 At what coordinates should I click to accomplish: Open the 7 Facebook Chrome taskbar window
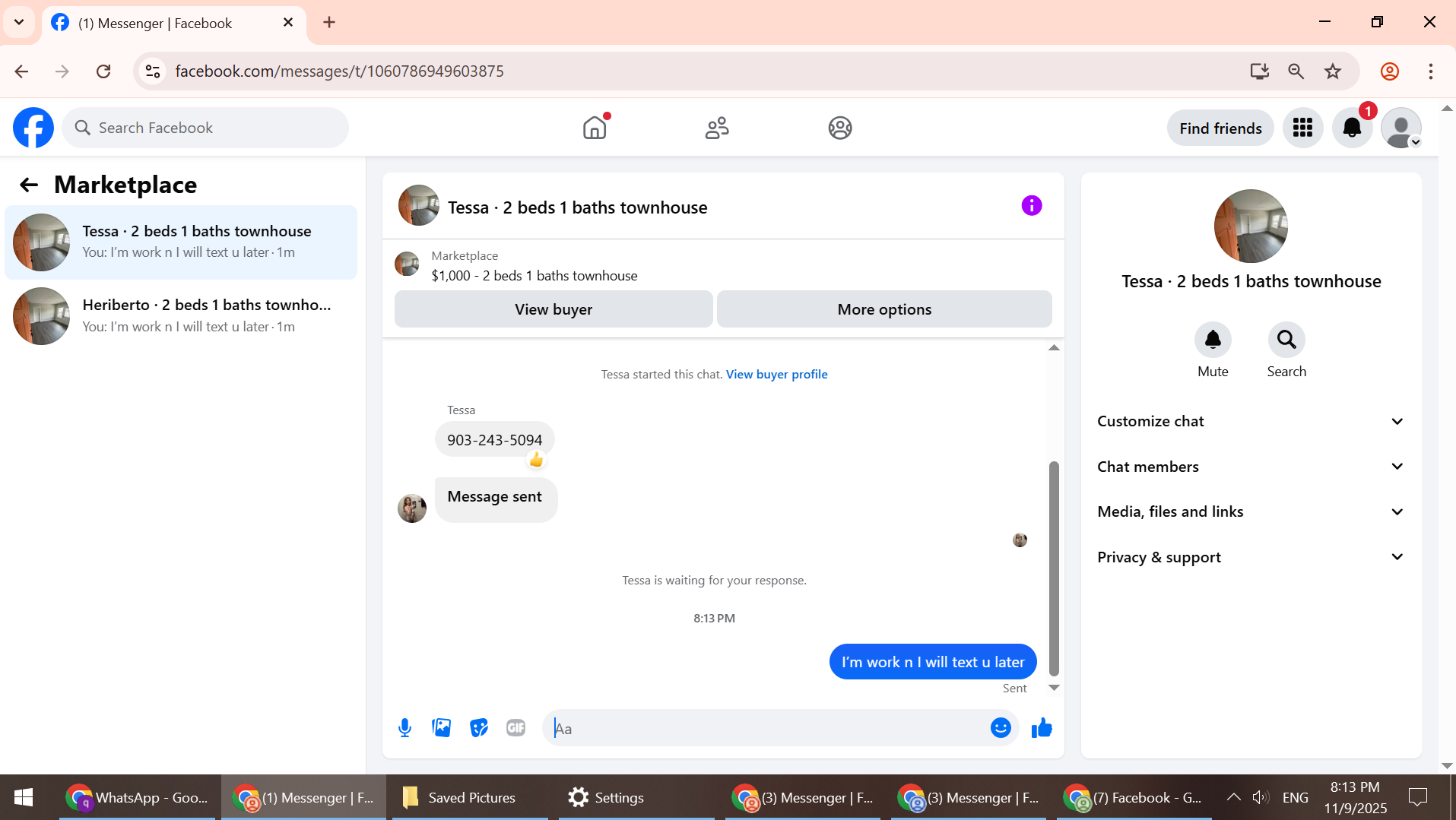pyautogui.click(x=1134, y=797)
